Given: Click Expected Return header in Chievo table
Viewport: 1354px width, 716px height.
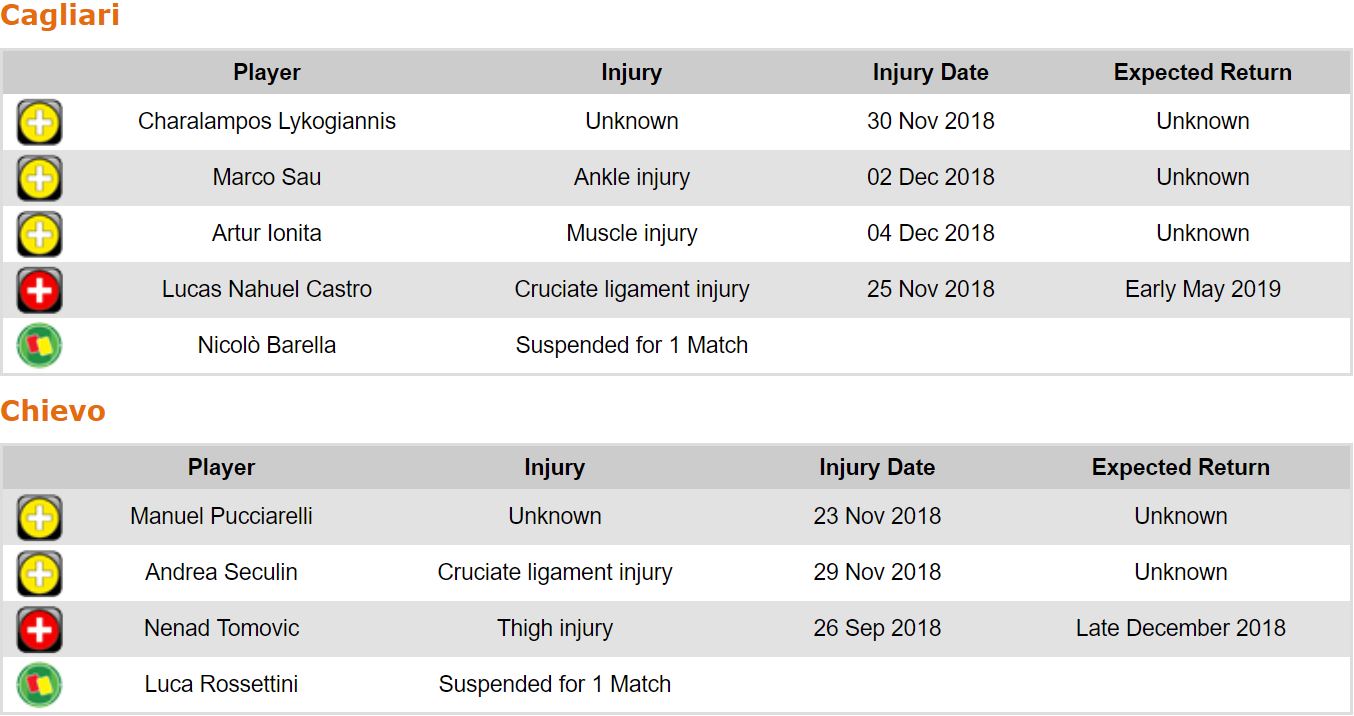Looking at the screenshot, I should [x=1180, y=467].
